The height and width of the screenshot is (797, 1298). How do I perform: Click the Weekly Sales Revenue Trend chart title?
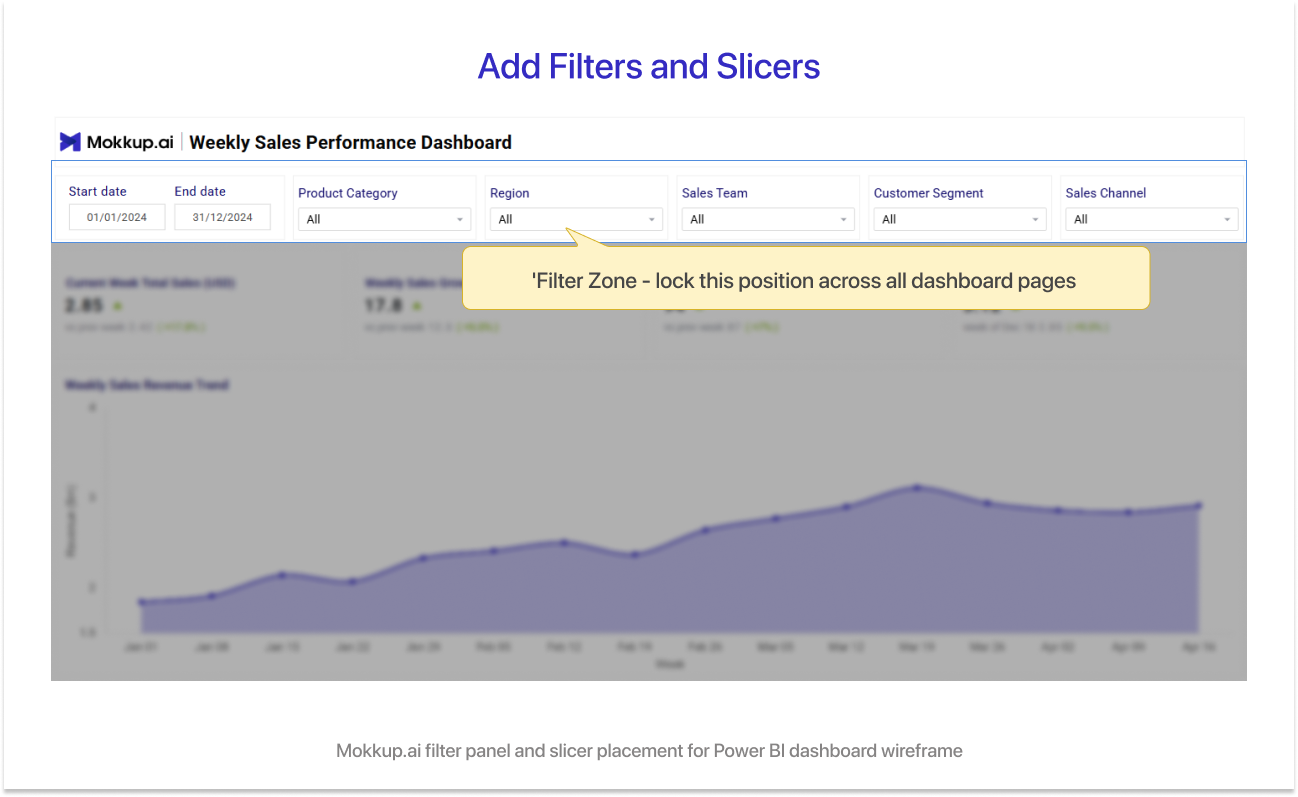pyautogui.click(x=147, y=384)
